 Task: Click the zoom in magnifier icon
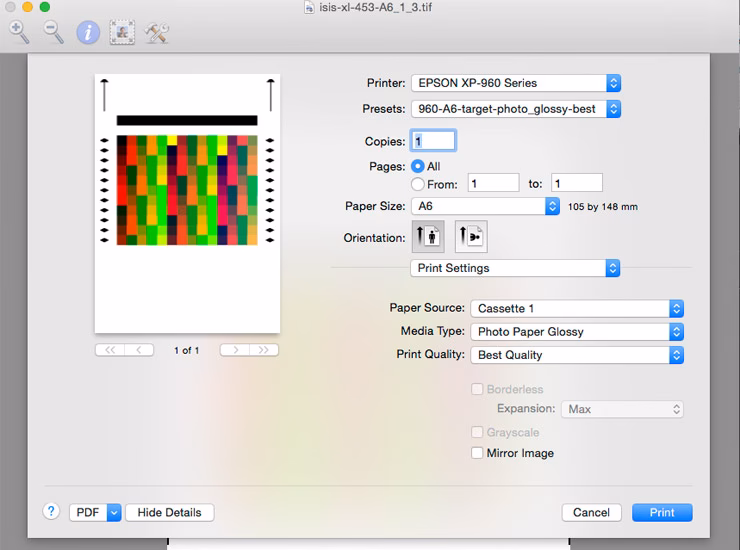click(x=19, y=32)
